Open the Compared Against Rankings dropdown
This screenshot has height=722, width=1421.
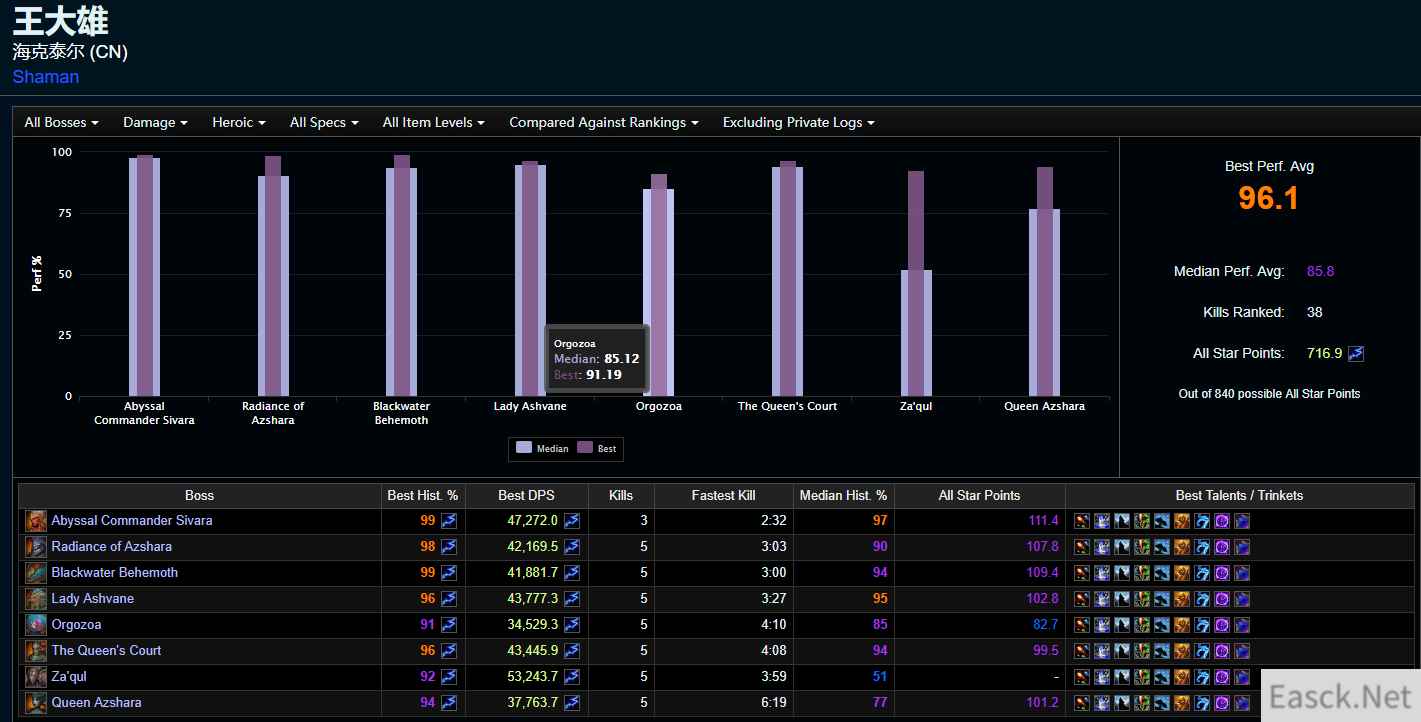click(603, 122)
